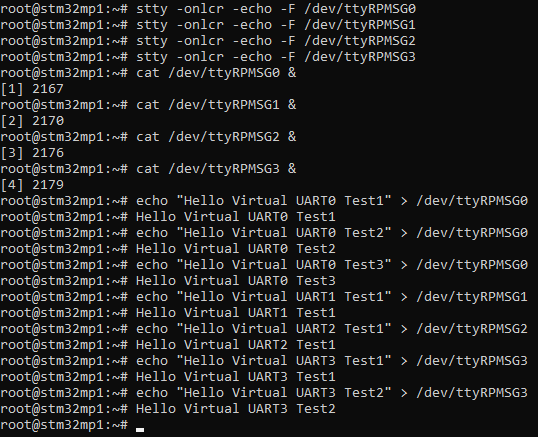The height and width of the screenshot is (437, 538).
Task: Click the output 'Hello Virtual UART3 Test1'
Action: point(236,377)
